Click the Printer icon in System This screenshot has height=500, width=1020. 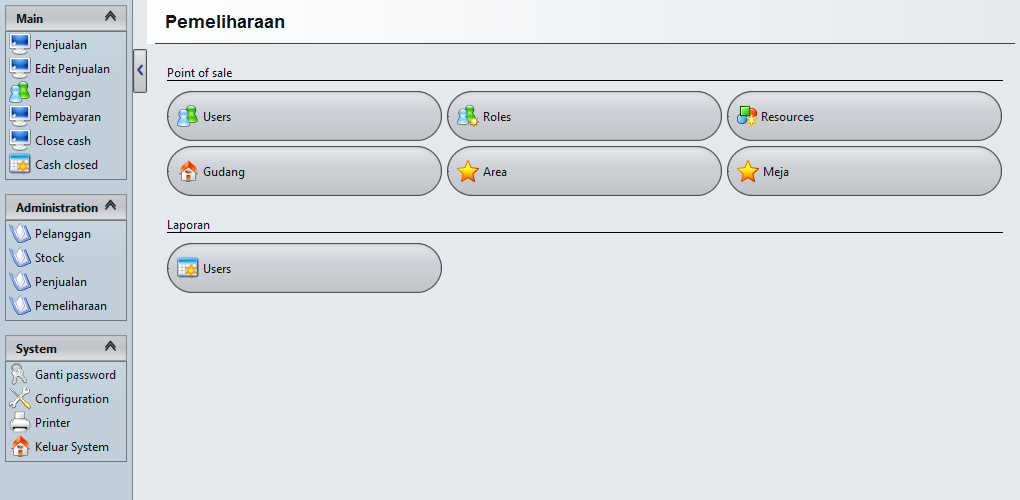20,423
